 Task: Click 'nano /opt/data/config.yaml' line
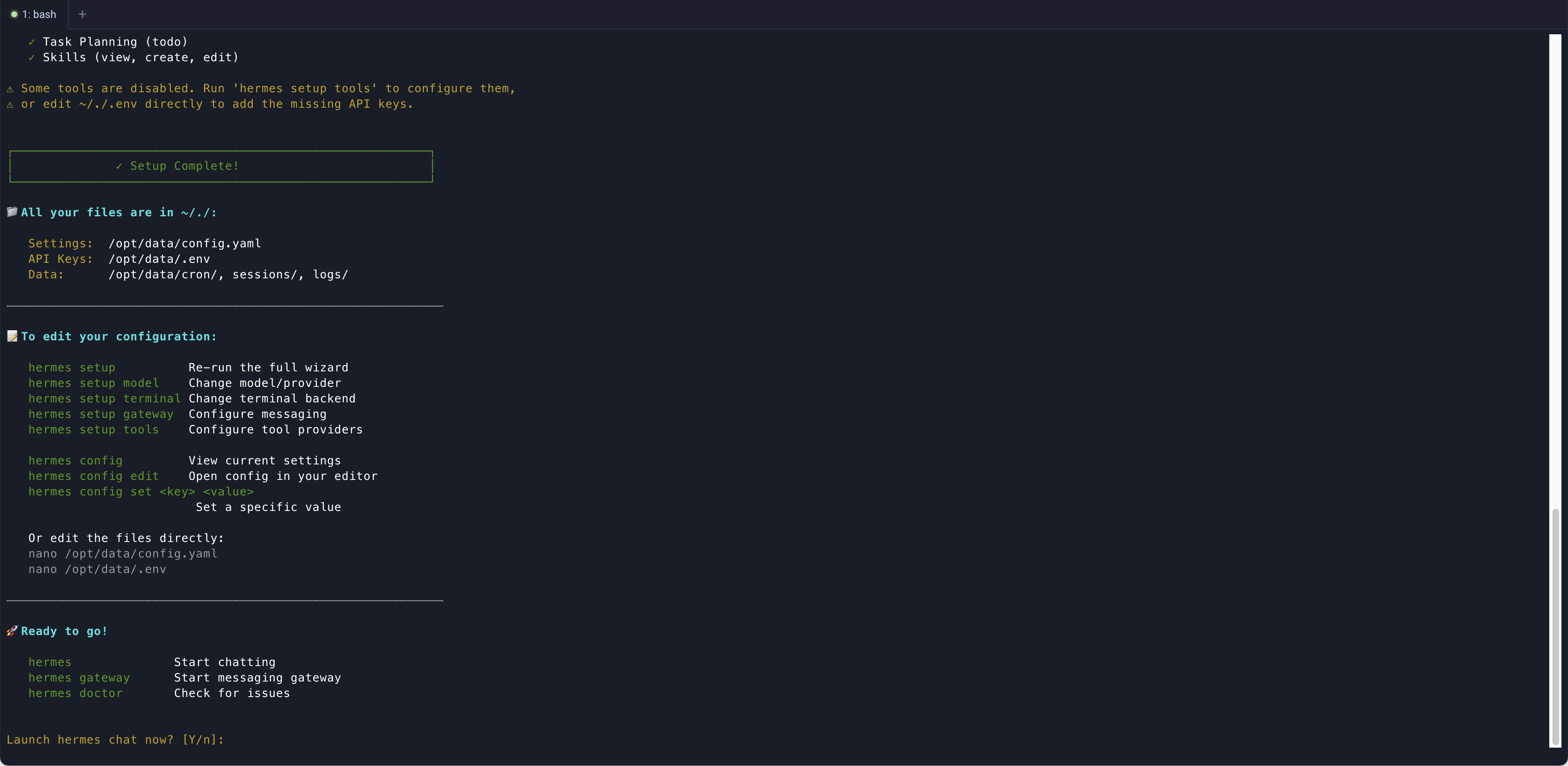click(x=123, y=554)
